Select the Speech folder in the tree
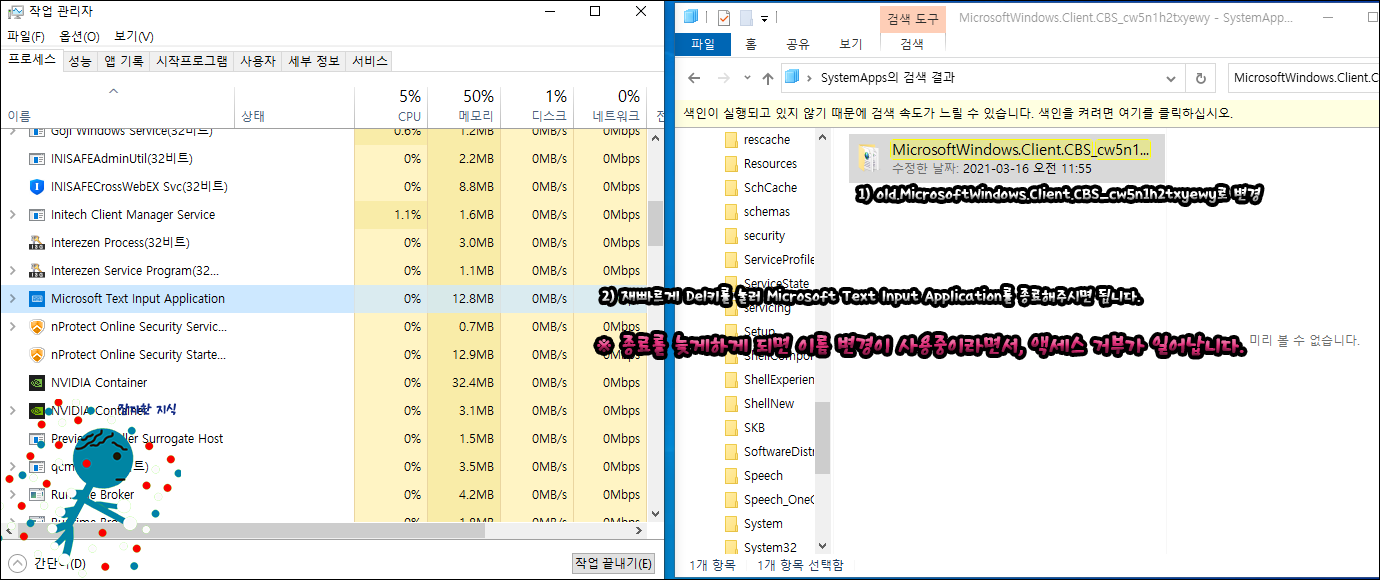This screenshot has height=580, width=1380. (x=763, y=475)
